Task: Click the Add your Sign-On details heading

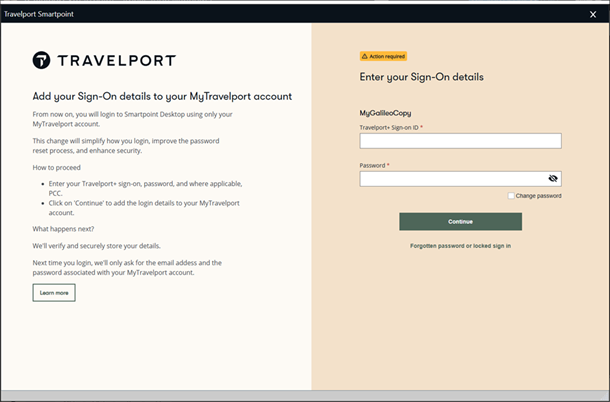Action: (162, 97)
